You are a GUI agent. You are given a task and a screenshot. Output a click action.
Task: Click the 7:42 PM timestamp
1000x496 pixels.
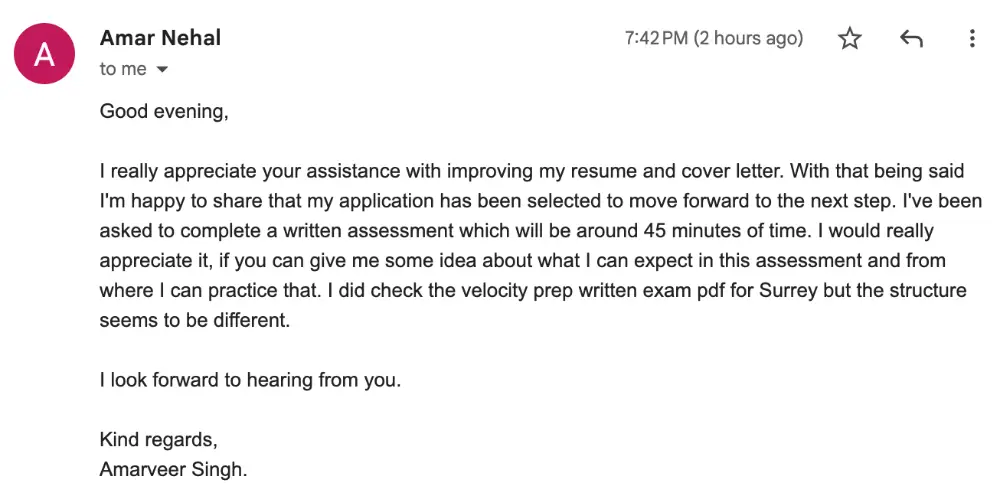(x=656, y=39)
